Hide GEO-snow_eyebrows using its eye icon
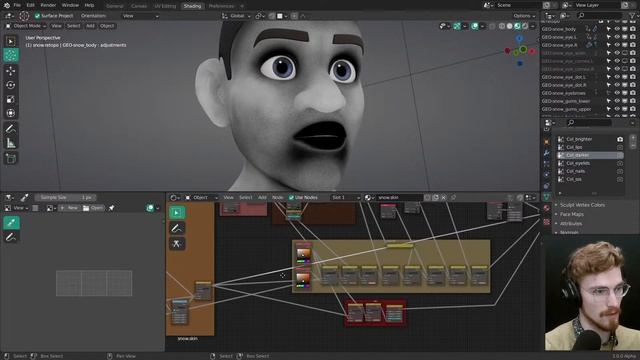 [x=617, y=93]
